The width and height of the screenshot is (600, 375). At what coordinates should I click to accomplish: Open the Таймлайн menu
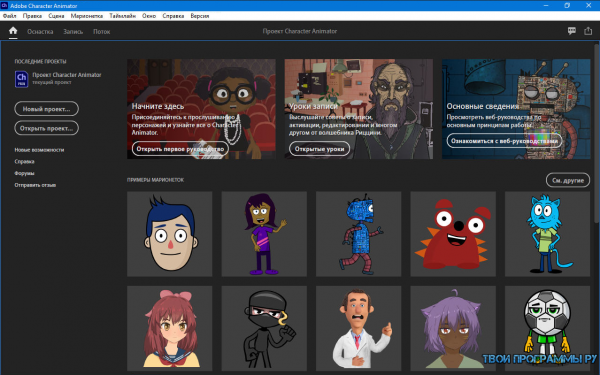click(122, 16)
